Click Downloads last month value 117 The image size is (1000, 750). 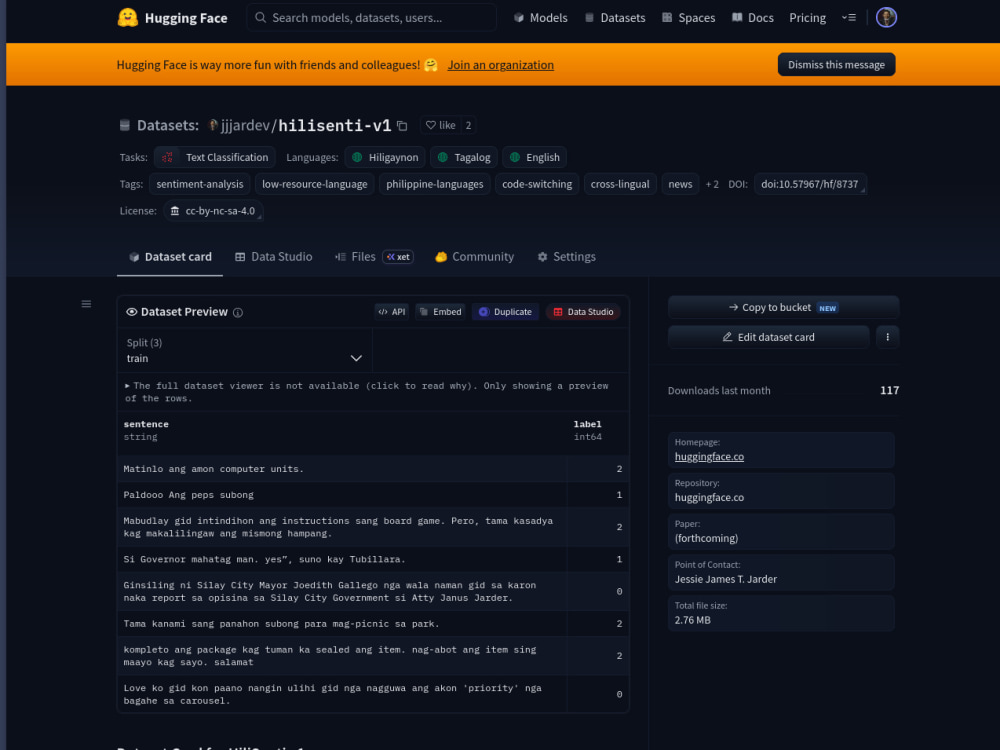click(889, 390)
